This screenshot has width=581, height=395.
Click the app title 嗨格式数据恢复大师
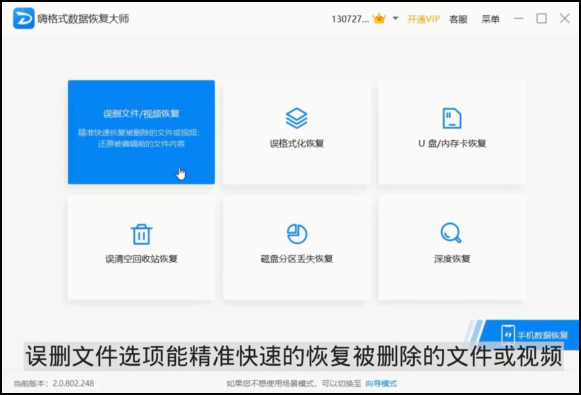click(83, 19)
